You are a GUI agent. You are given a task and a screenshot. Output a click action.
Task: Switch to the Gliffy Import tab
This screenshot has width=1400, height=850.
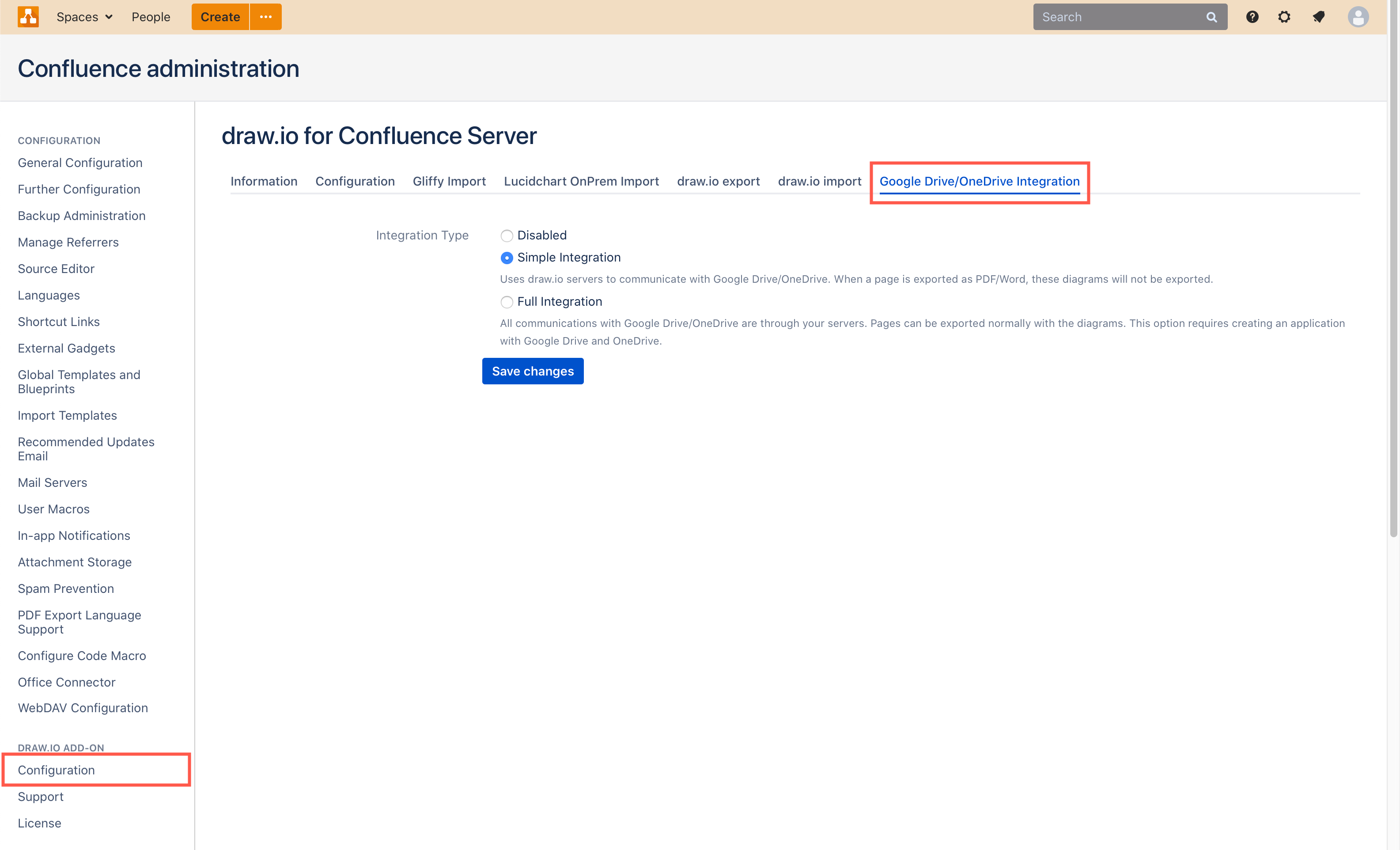coord(449,181)
